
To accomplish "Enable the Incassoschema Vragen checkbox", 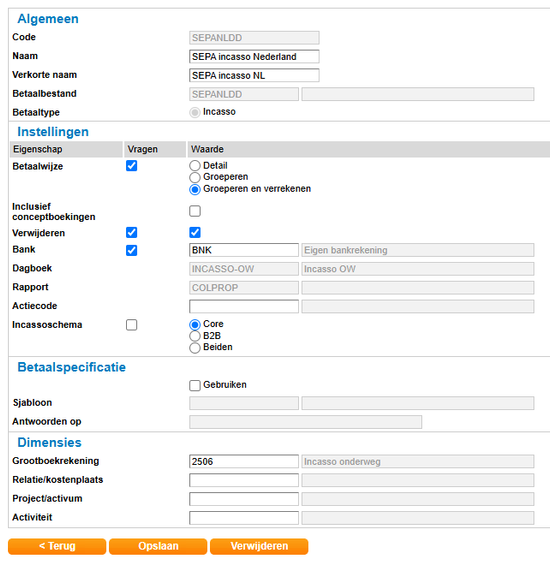I will (132, 325).
